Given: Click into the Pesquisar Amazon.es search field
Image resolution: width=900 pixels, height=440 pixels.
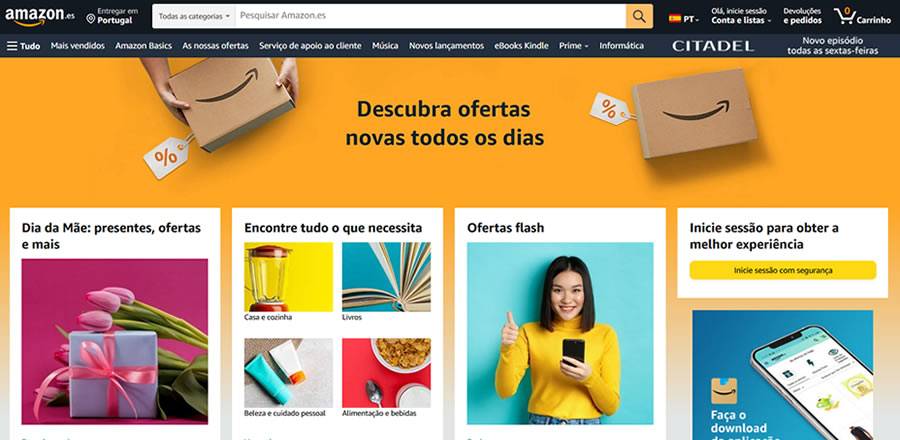Looking at the screenshot, I should point(430,16).
